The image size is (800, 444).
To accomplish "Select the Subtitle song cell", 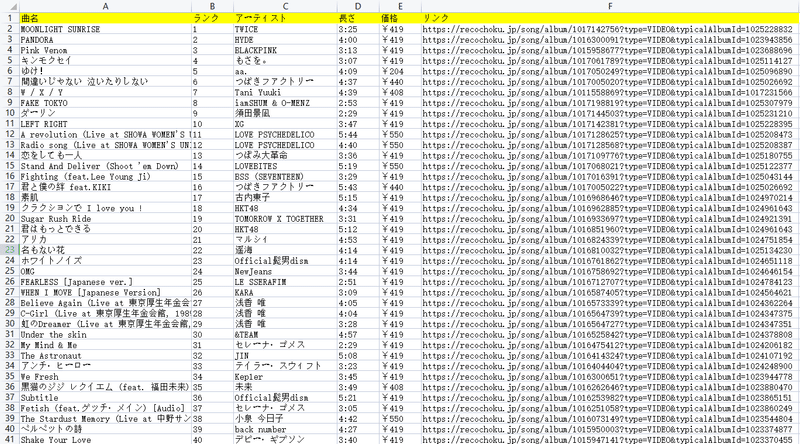I will 106,398.
